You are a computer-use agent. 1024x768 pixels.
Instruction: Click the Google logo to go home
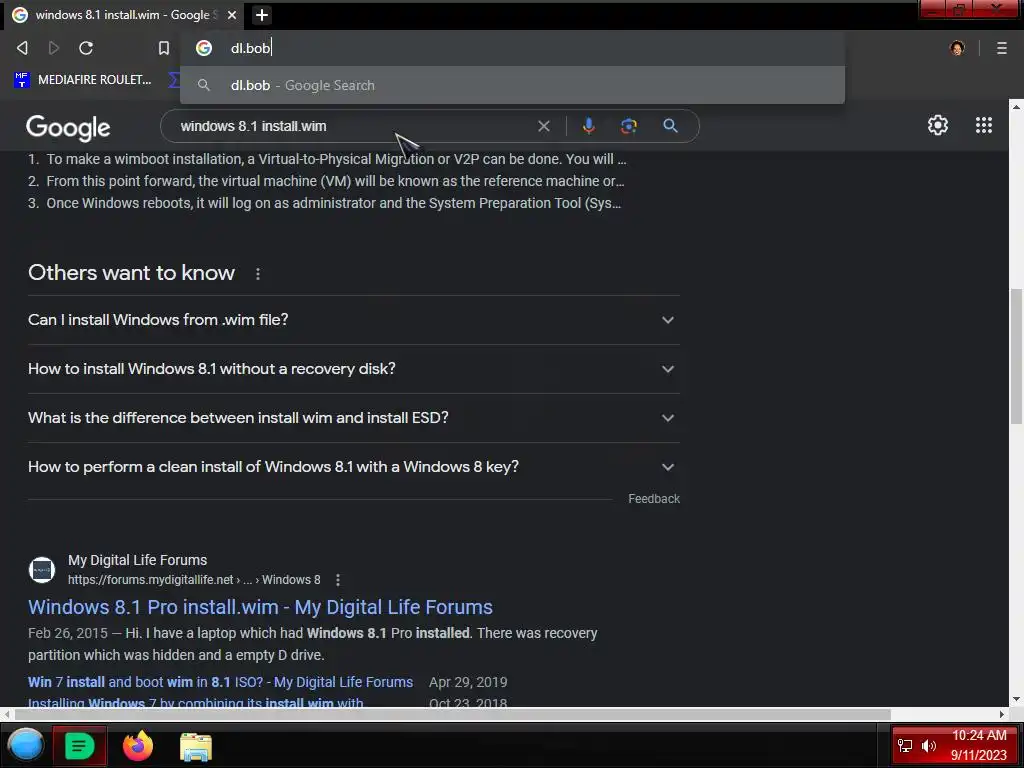[x=68, y=127]
